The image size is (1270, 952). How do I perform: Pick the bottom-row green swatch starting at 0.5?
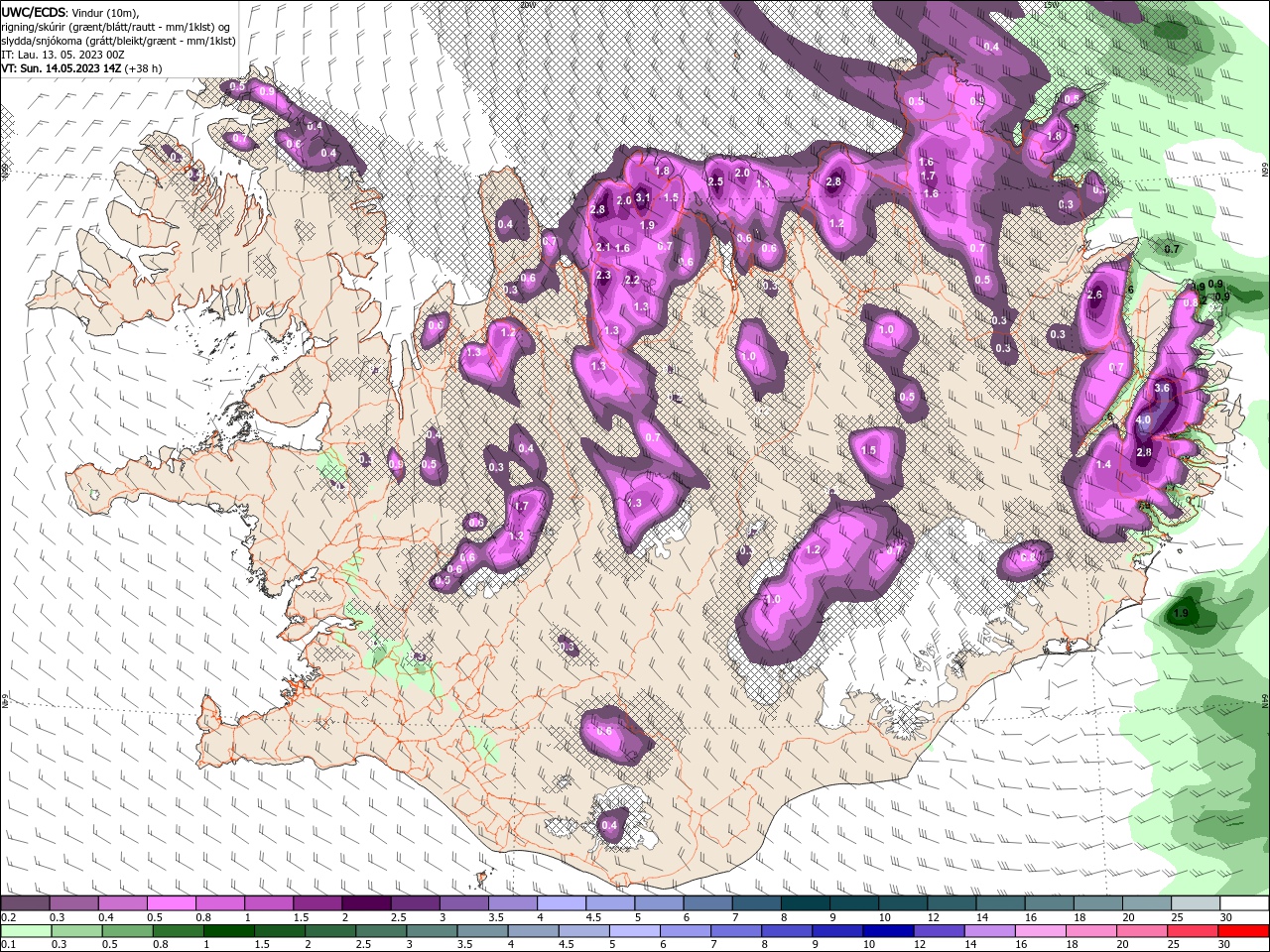click(127, 931)
